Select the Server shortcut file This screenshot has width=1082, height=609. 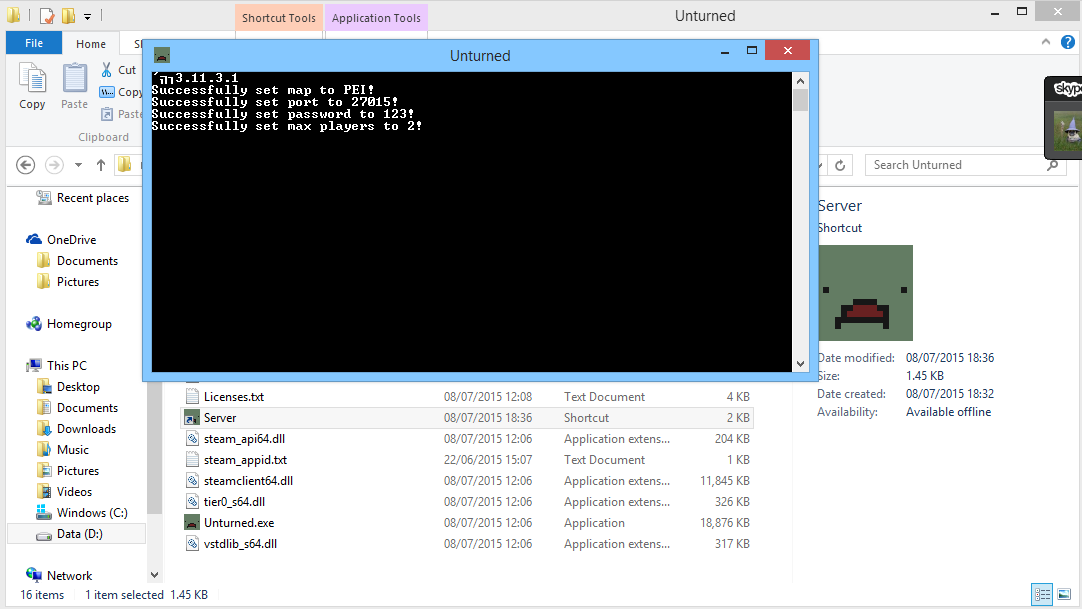click(466, 418)
